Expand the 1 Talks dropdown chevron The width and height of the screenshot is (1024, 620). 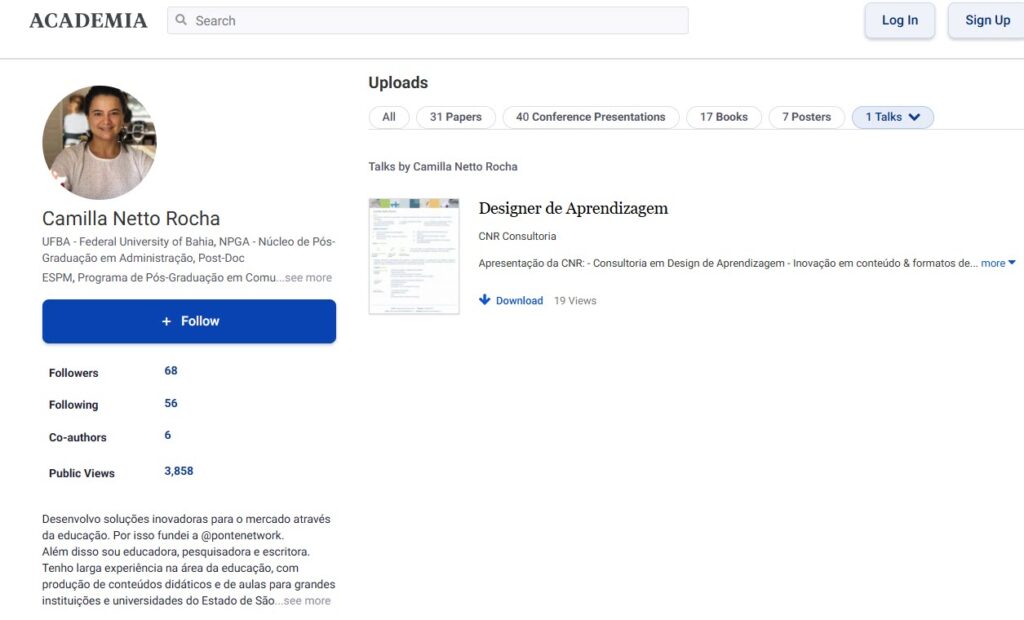pos(914,117)
